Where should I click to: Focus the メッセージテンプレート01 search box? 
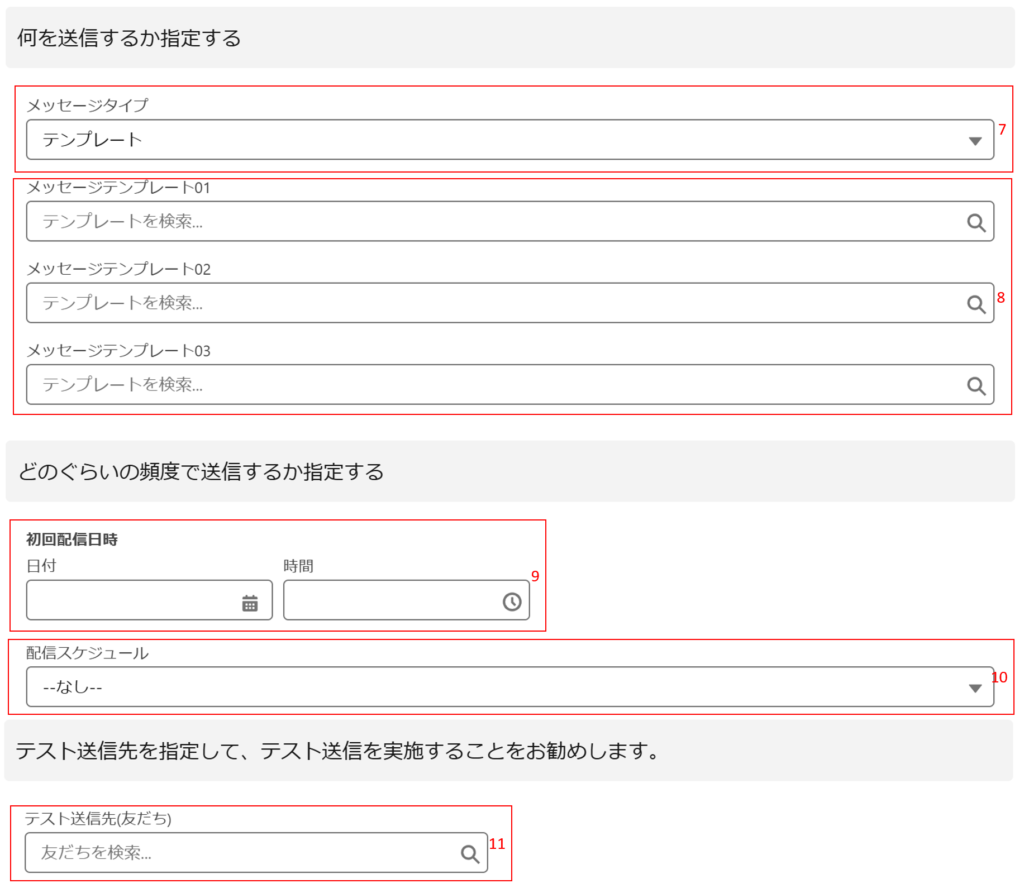(490, 221)
